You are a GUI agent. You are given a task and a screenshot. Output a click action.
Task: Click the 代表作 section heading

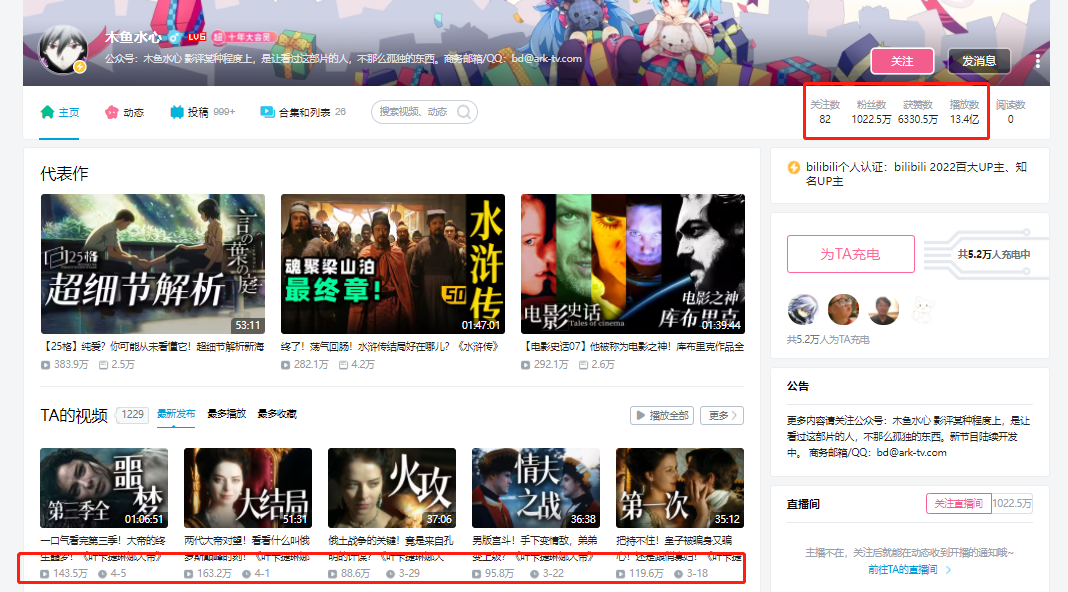(x=64, y=174)
